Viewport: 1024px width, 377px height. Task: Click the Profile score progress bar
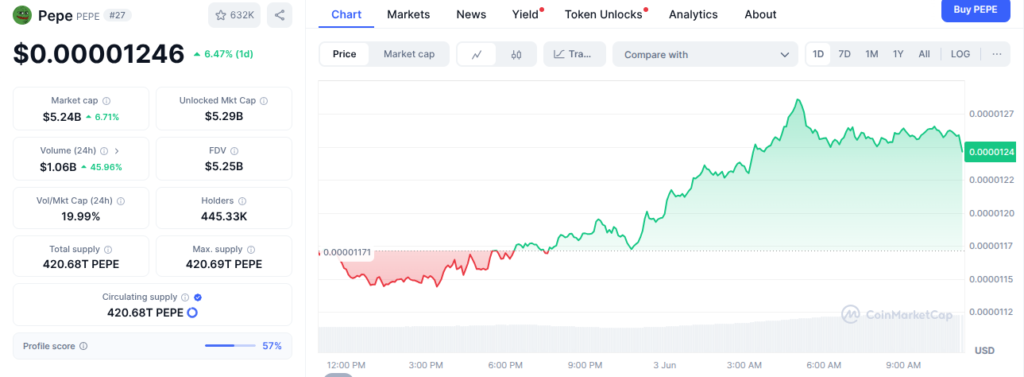click(230, 346)
